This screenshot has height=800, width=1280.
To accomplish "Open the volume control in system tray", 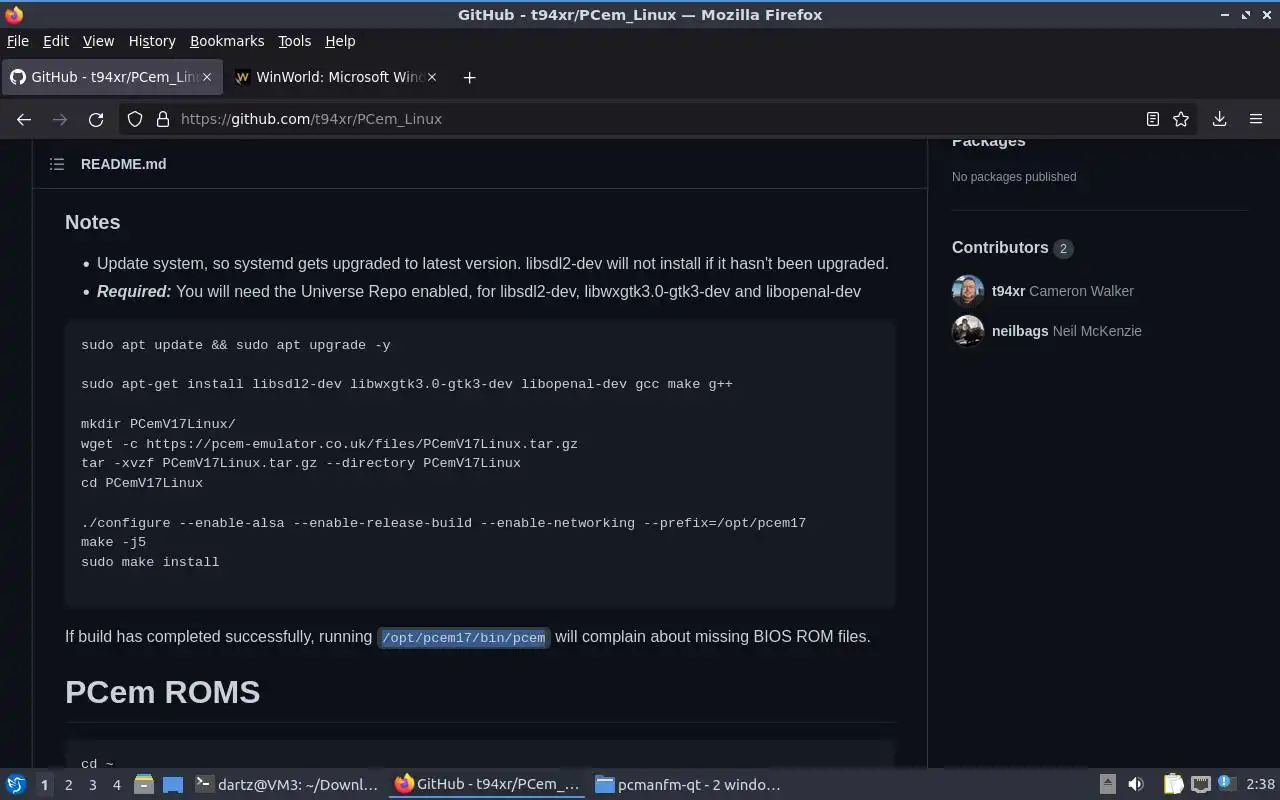I will point(1135,785).
